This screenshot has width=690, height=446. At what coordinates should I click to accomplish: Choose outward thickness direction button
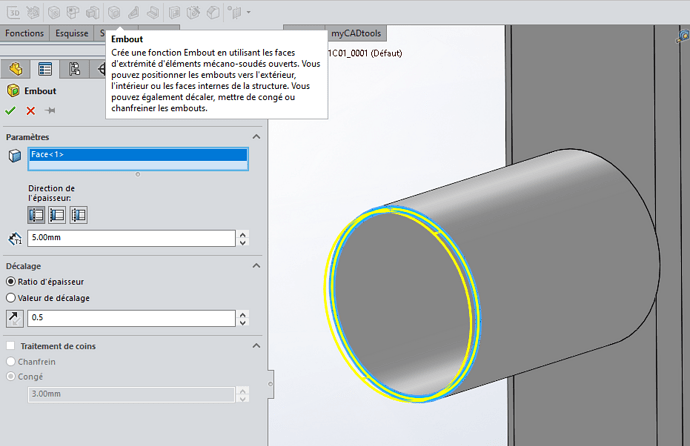coord(36,215)
